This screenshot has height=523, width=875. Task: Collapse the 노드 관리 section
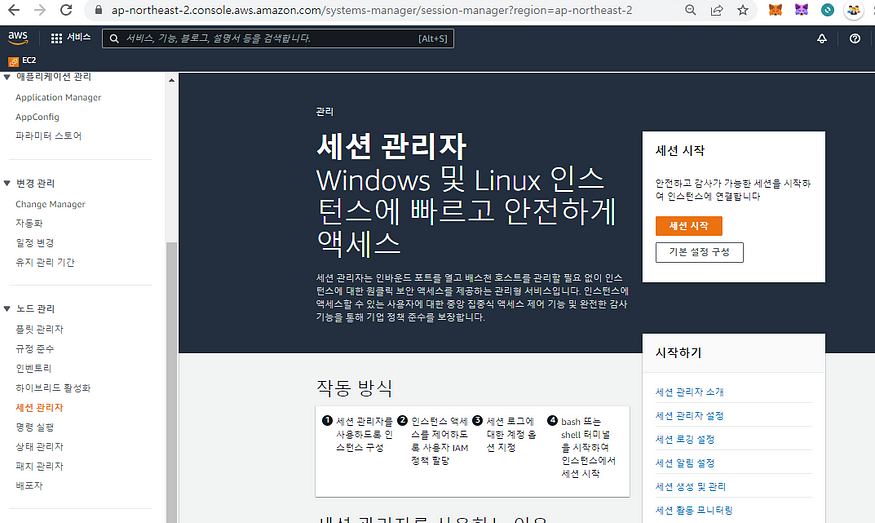click(7, 309)
